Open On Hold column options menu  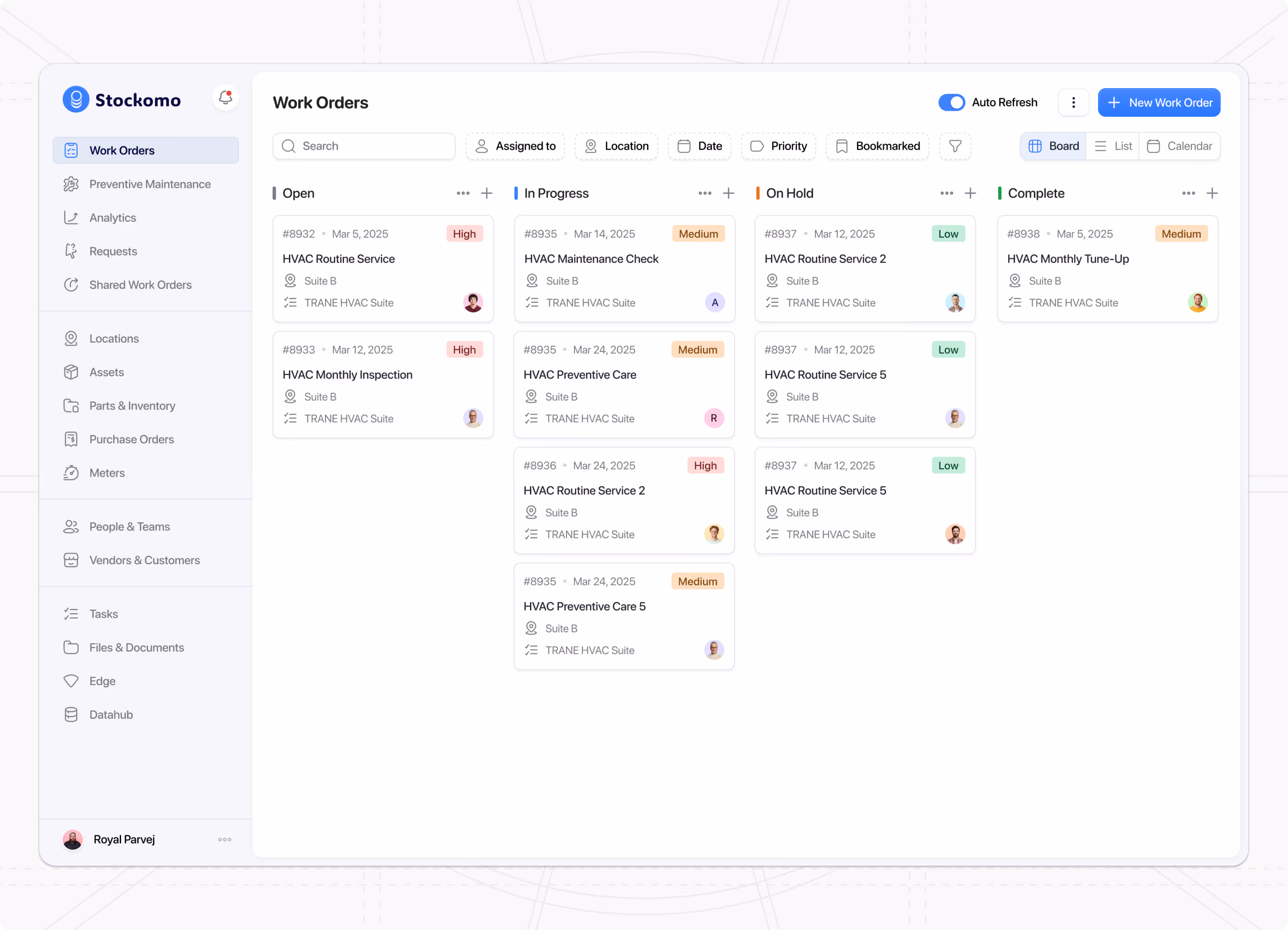(946, 193)
